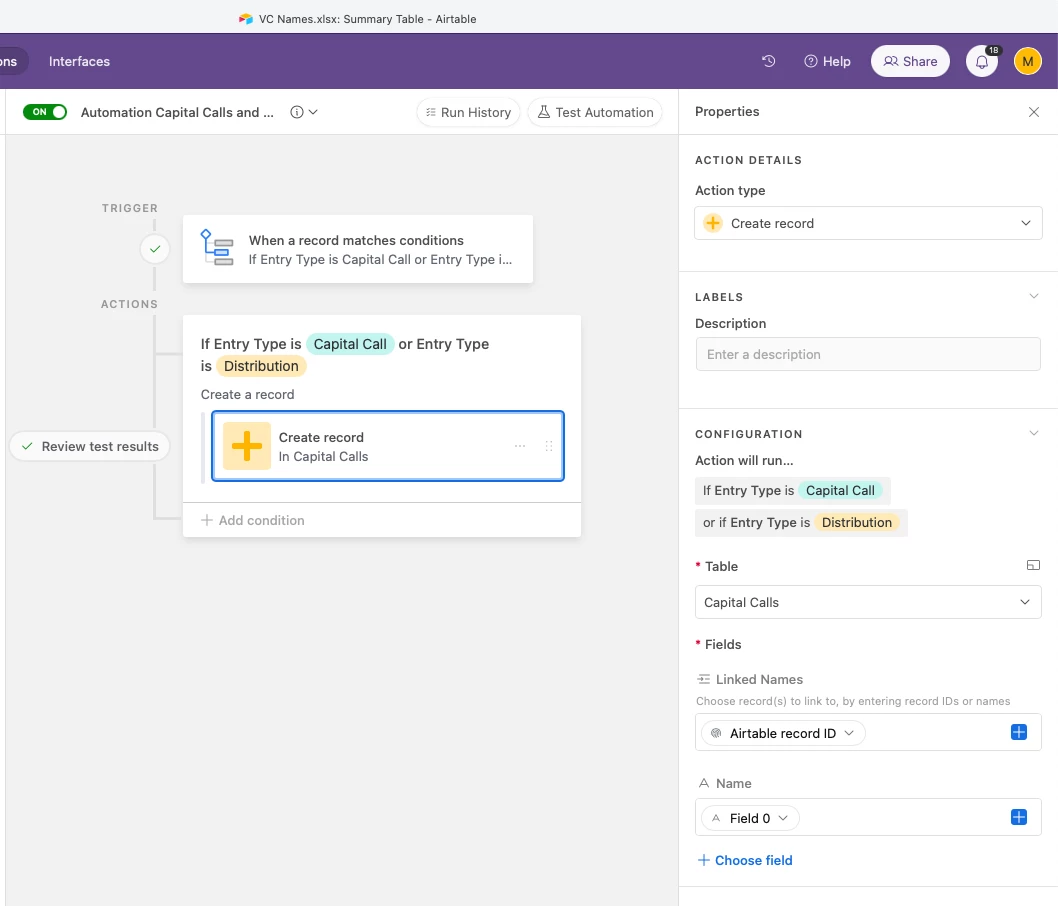Click blue plus in Linked Names field

tap(1019, 733)
